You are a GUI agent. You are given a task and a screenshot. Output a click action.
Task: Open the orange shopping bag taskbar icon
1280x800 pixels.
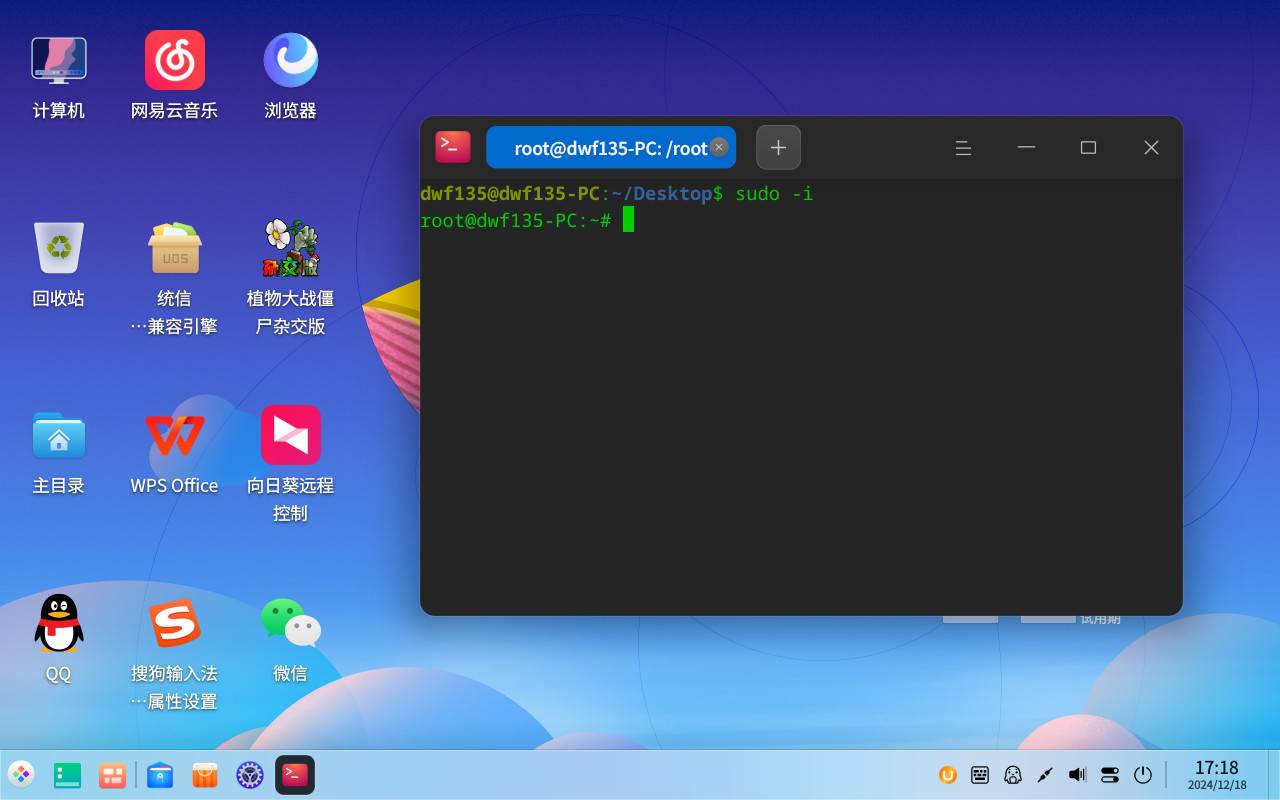pyautogui.click(x=205, y=774)
